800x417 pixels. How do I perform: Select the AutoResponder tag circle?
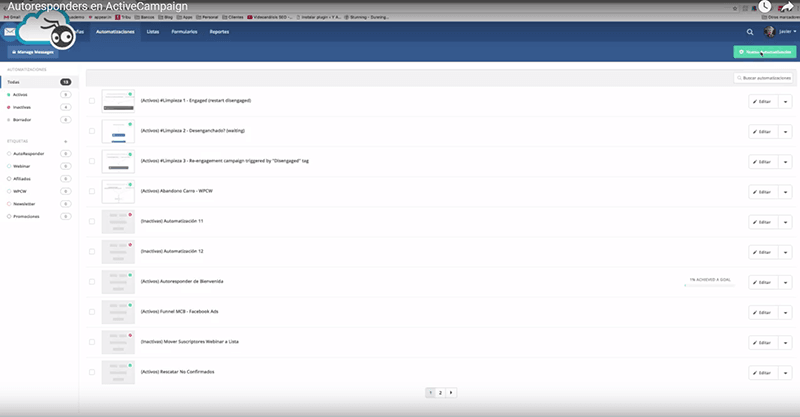click(9, 154)
